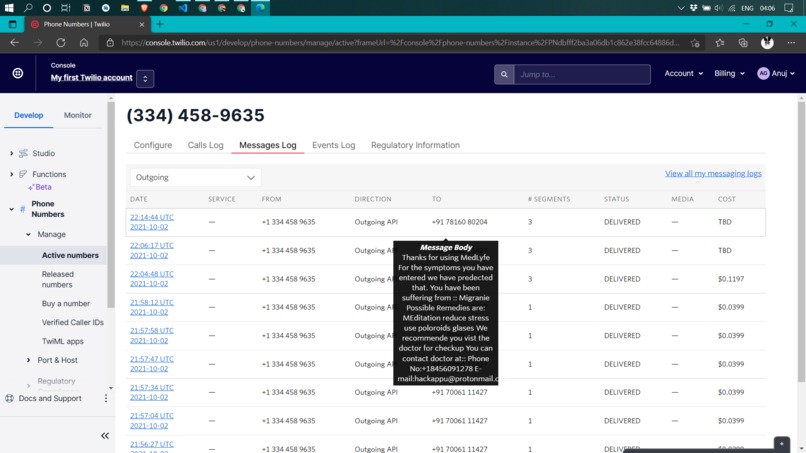Open taskbar search magnifier
806x453 pixels.
[x=28, y=8]
